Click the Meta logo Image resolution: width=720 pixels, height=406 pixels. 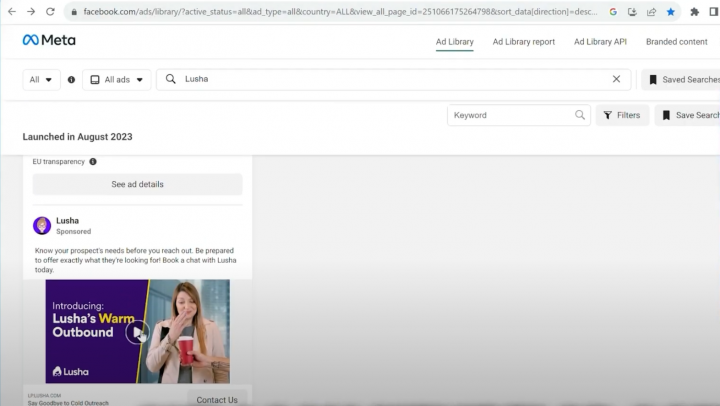tap(48, 41)
